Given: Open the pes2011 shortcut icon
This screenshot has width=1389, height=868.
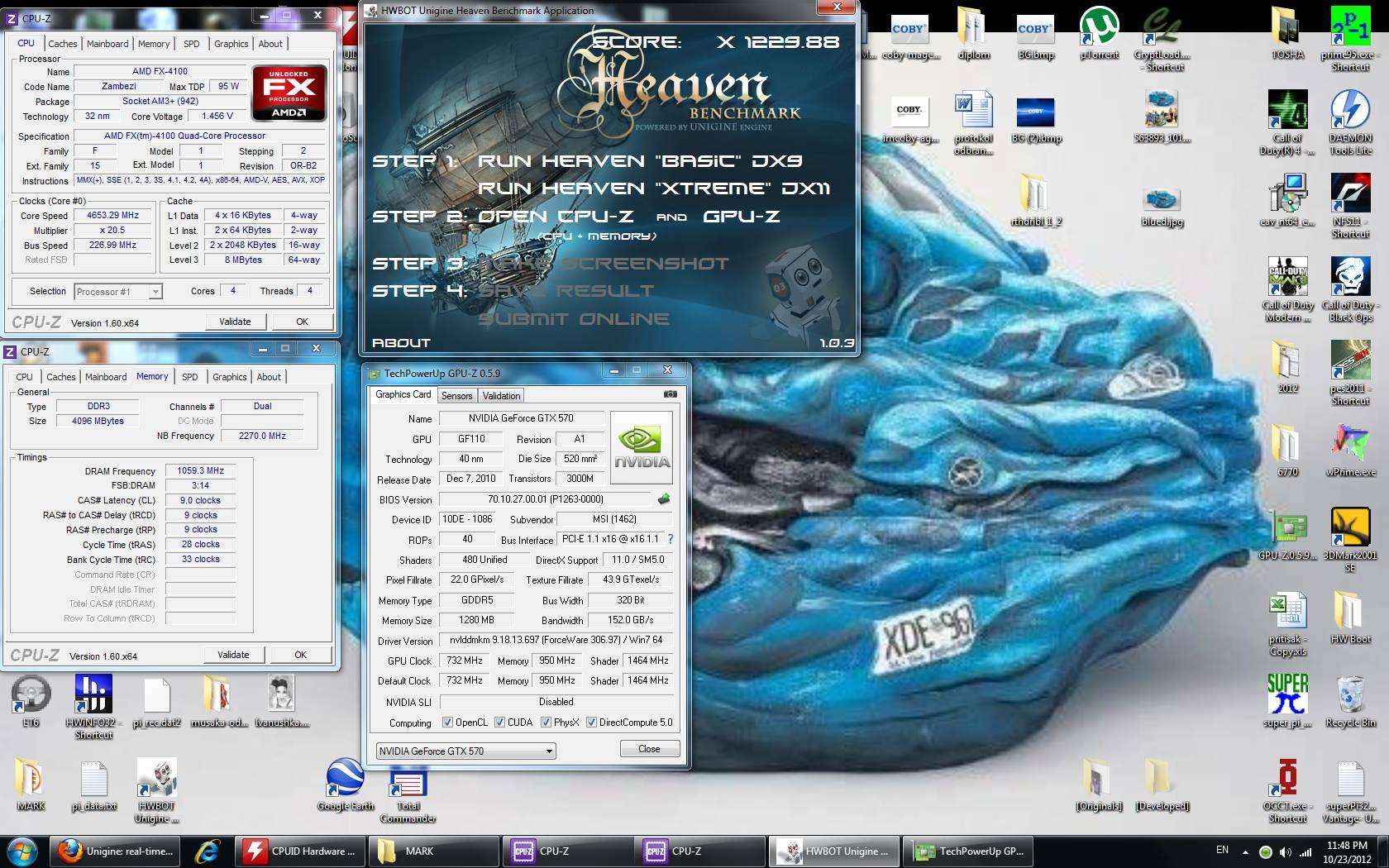Looking at the screenshot, I should [x=1350, y=373].
